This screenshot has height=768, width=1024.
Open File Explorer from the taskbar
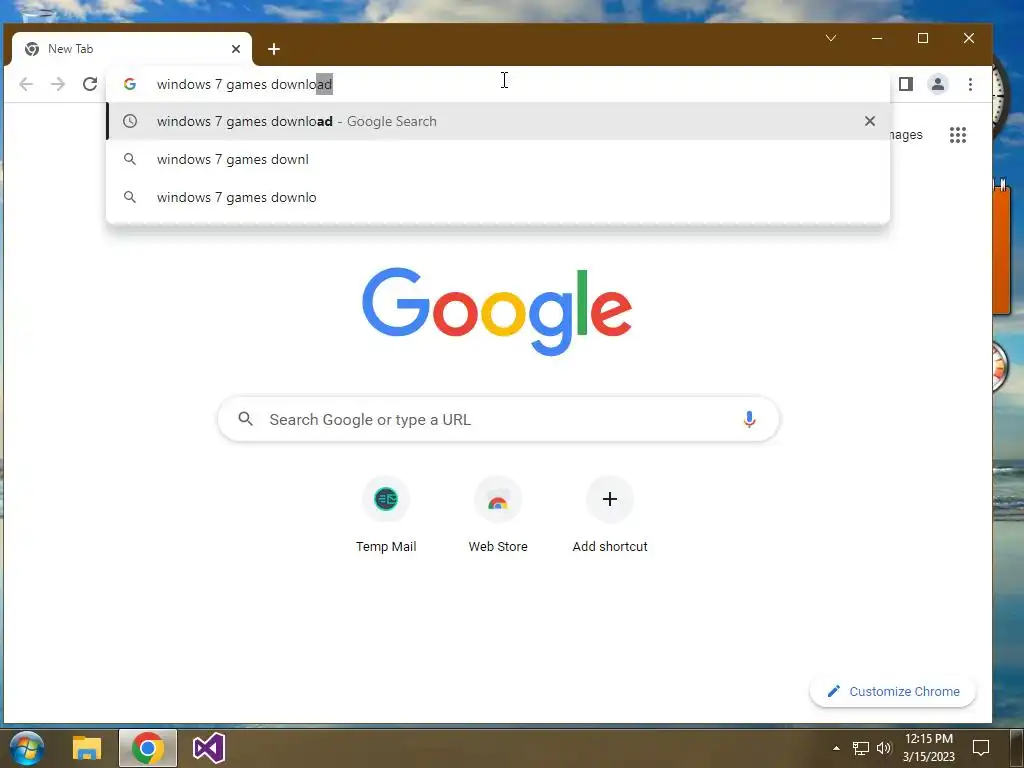coord(86,748)
